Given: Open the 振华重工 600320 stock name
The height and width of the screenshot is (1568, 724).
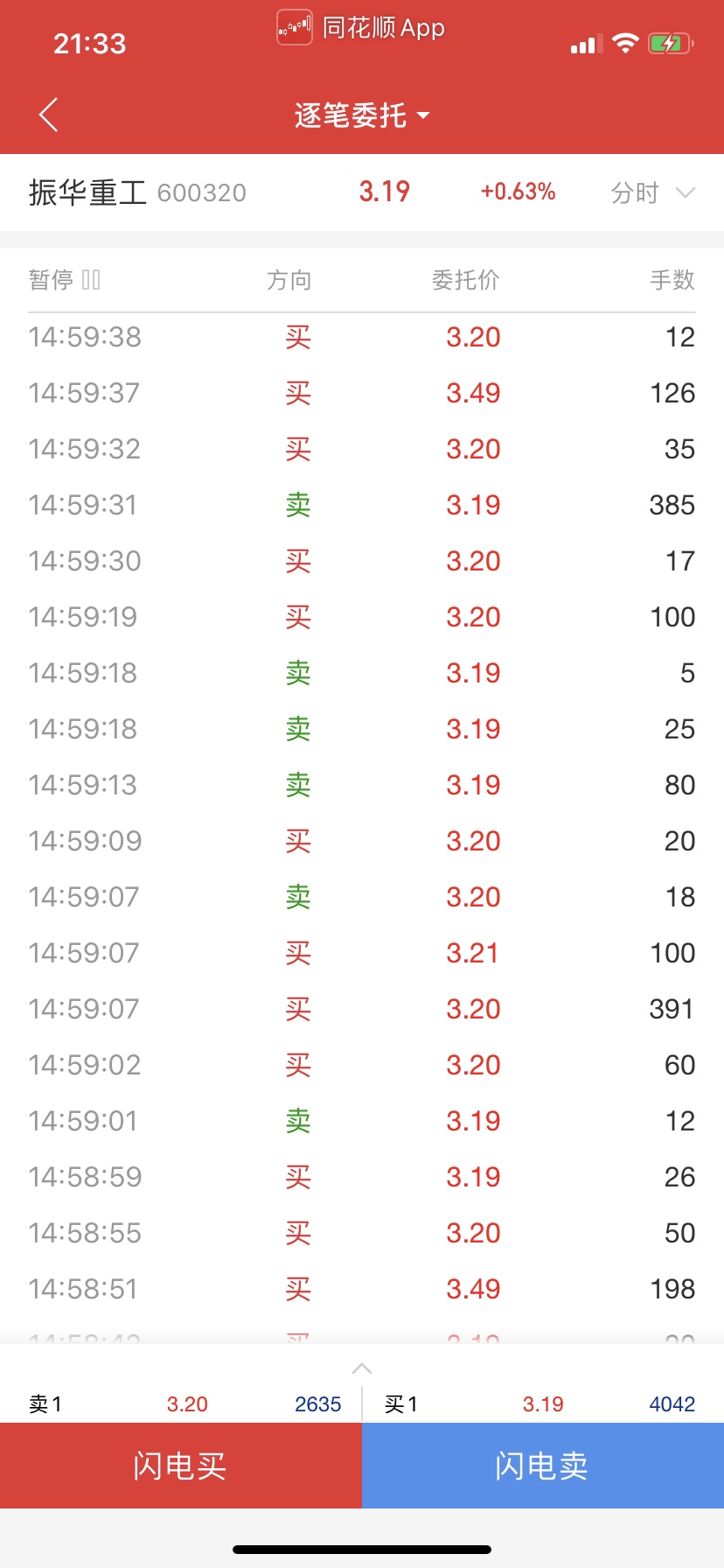Looking at the screenshot, I should coord(137,192).
